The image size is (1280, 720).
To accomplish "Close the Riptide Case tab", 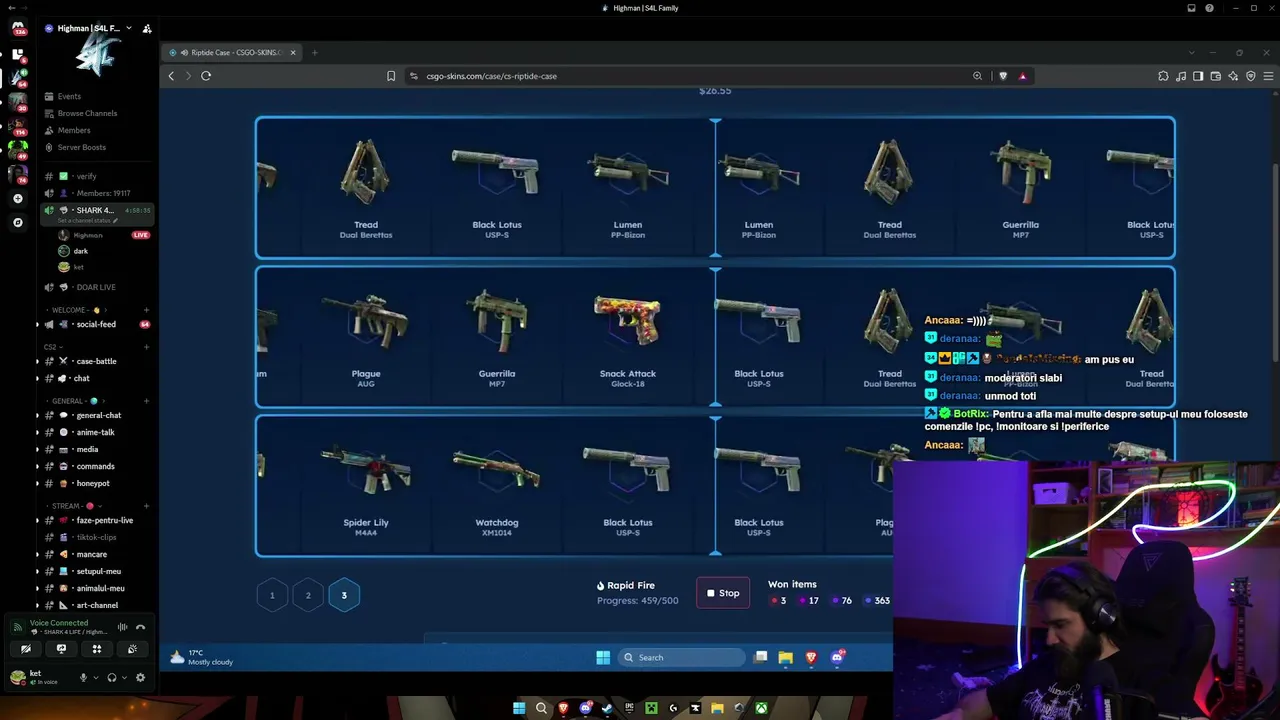I will pyautogui.click(x=293, y=52).
